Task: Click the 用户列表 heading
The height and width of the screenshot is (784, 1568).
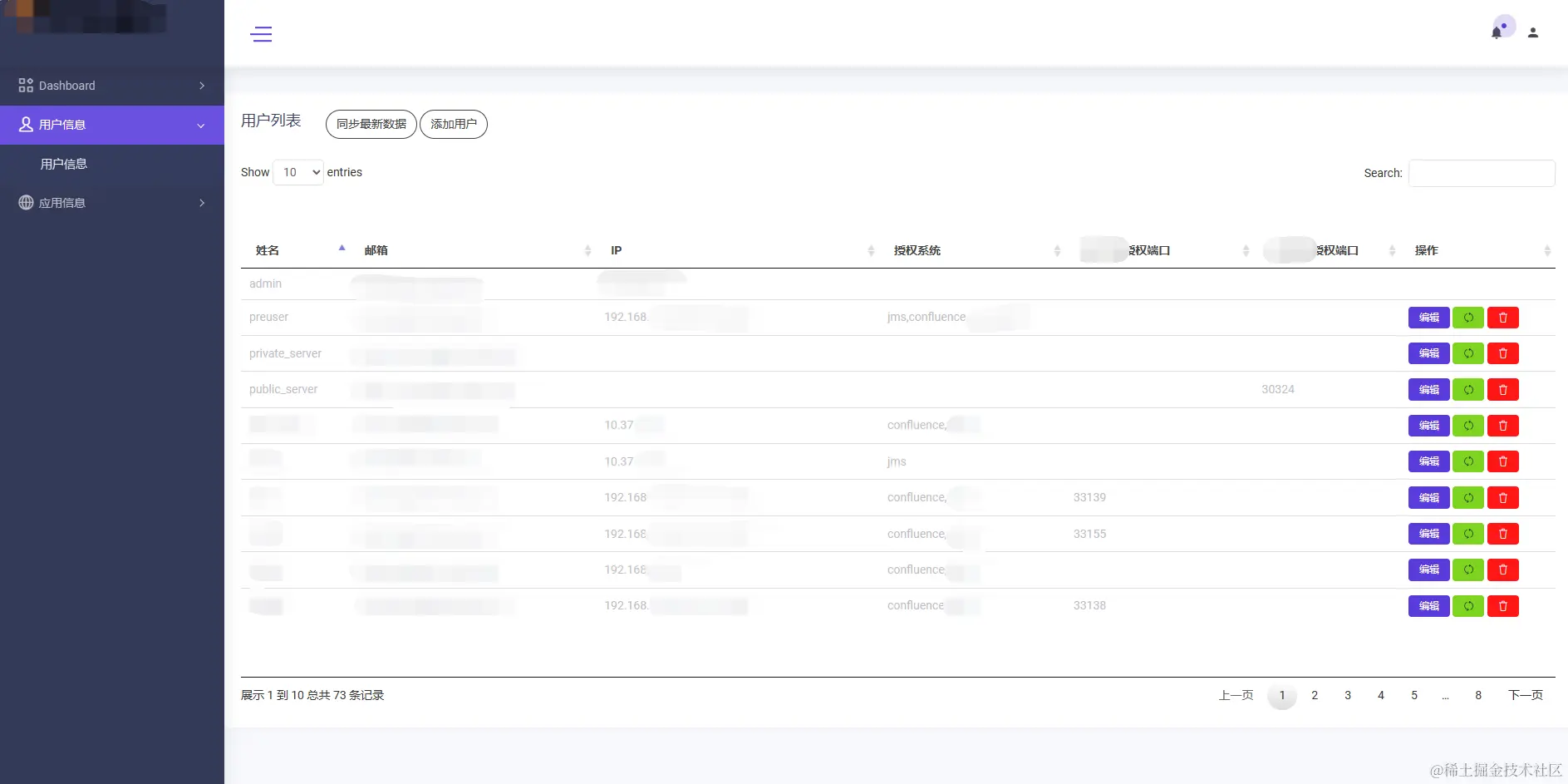Action: pyautogui.click(x=271, y=121)
